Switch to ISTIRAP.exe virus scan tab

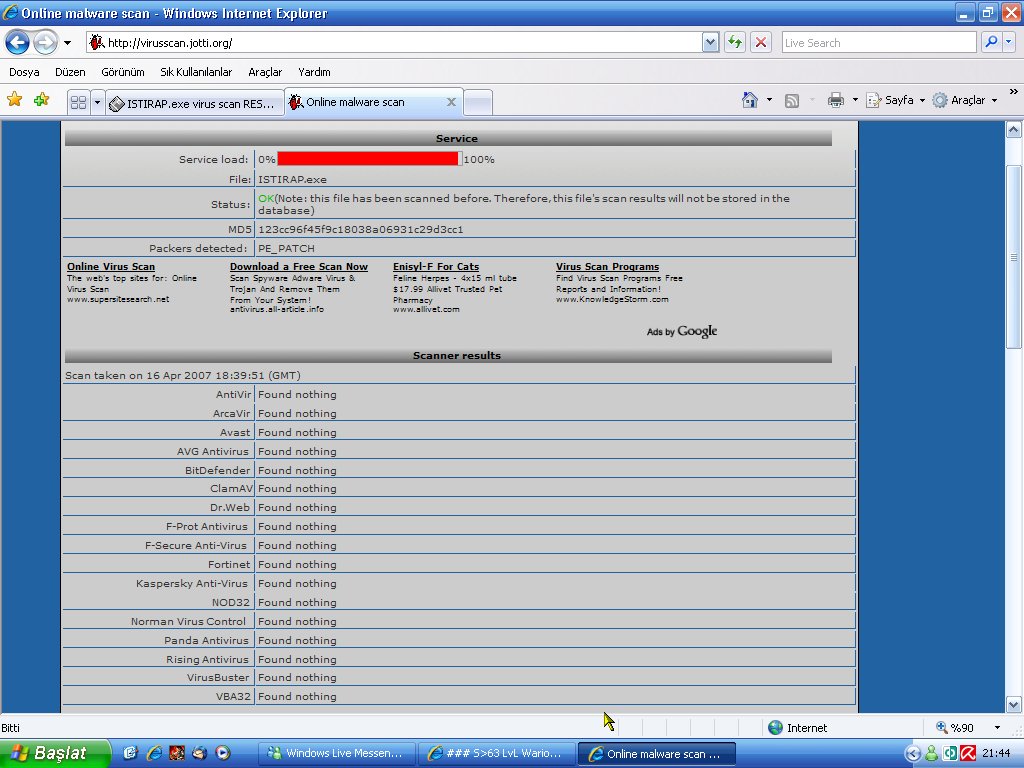[x=194, y=103]
